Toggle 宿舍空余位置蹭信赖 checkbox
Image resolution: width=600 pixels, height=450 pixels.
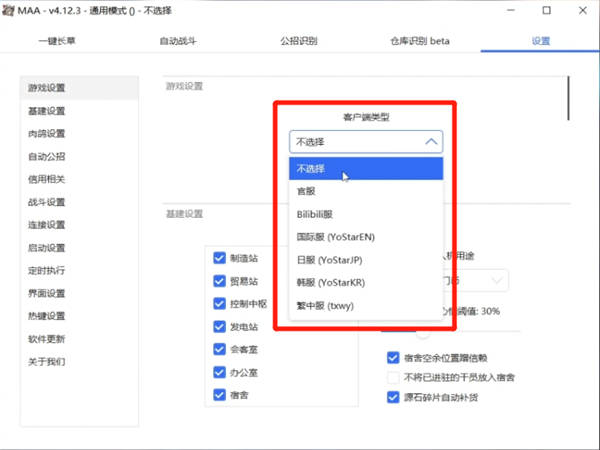(x=392, y=357)
